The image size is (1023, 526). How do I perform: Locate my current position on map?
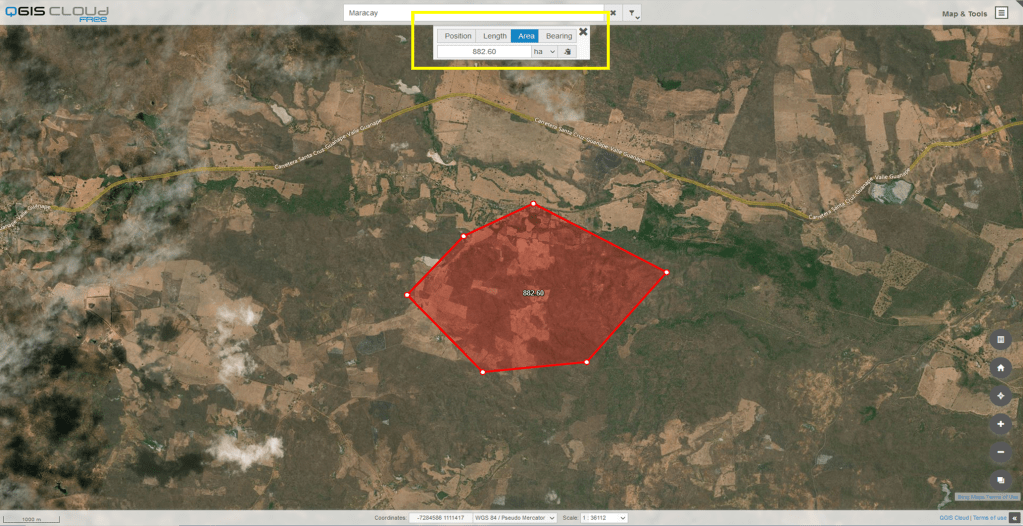coord(1001,396)
